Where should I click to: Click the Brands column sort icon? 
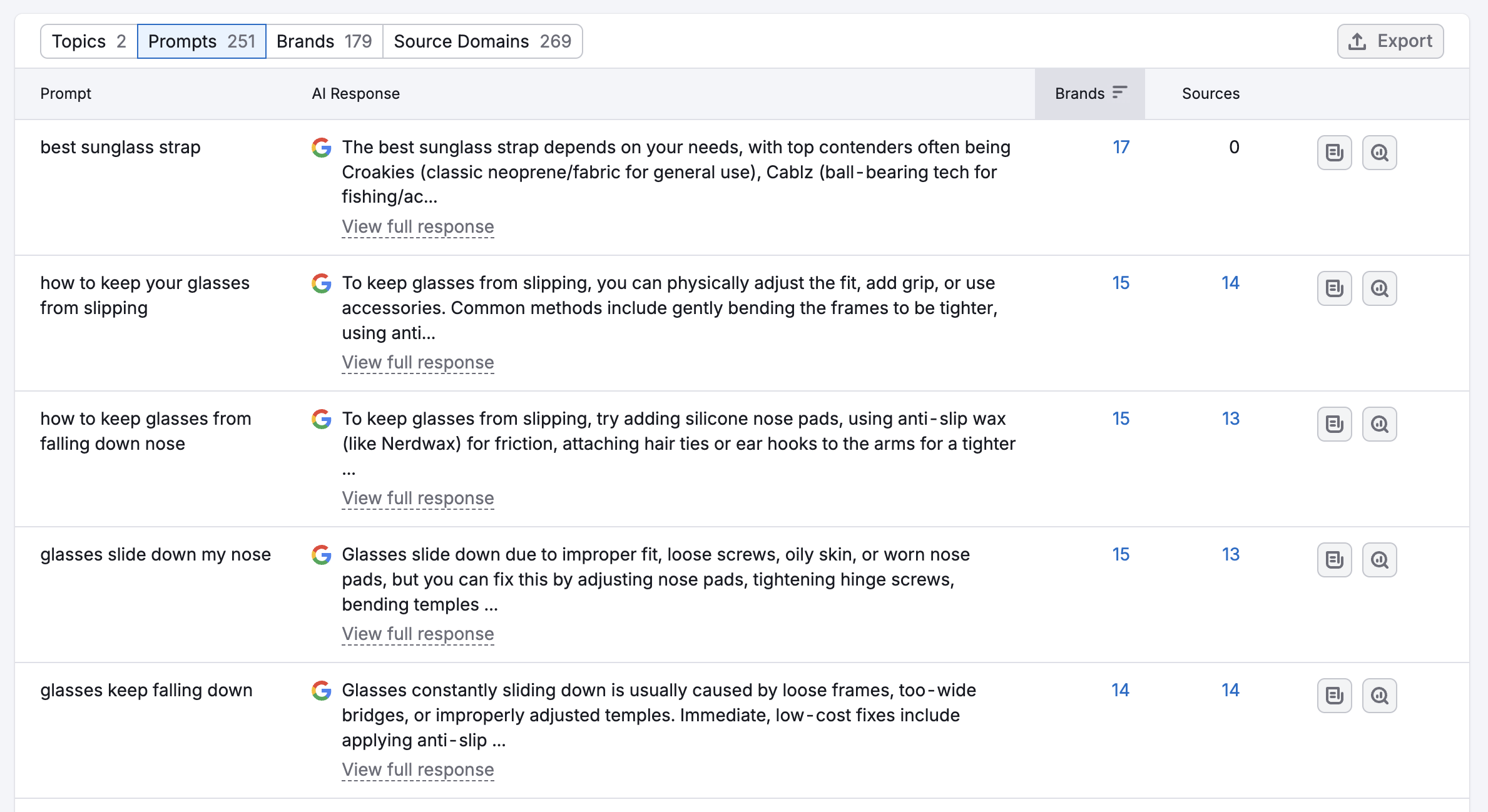(x=1119, y=93)
